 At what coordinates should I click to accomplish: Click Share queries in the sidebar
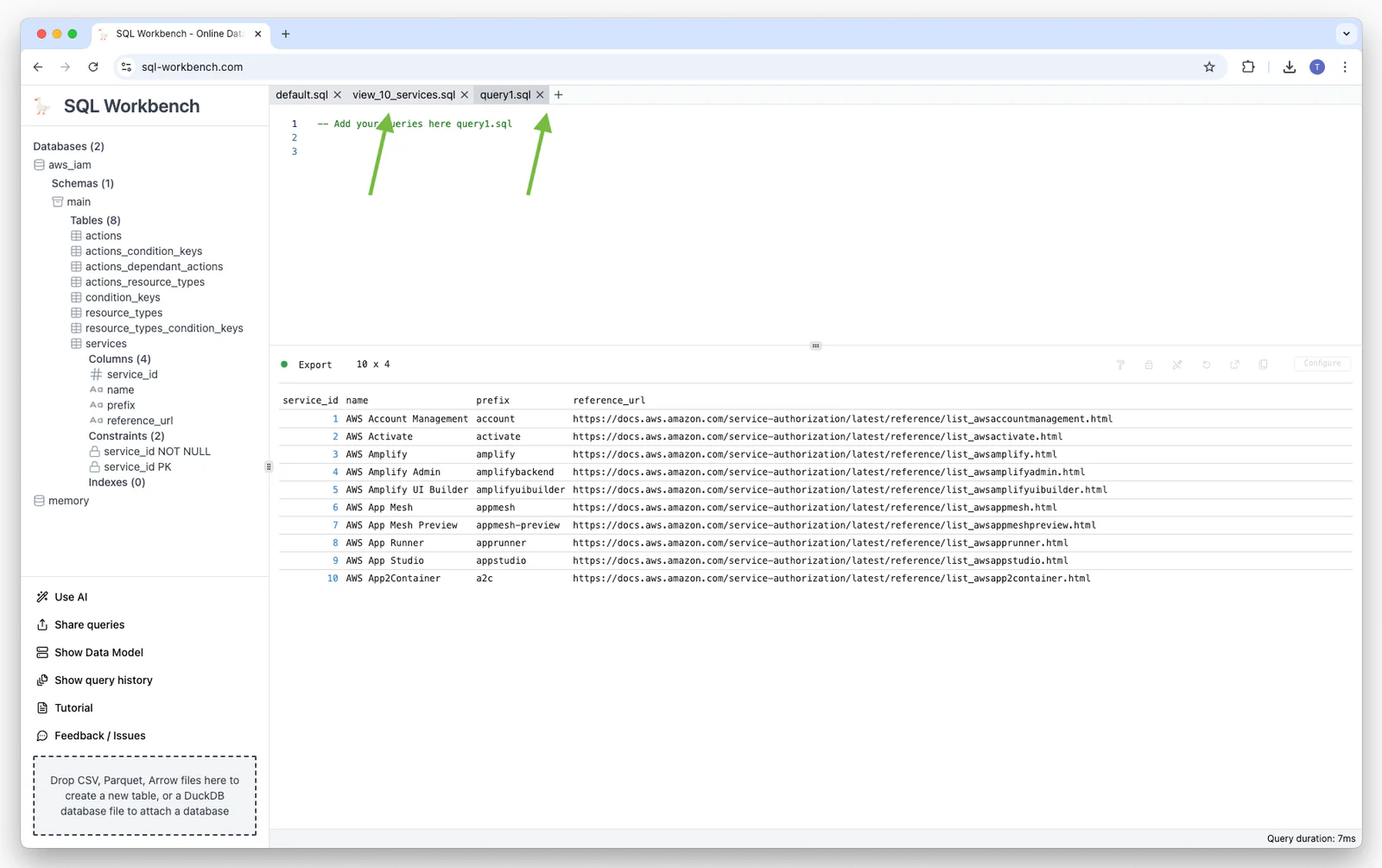point(80,624)
